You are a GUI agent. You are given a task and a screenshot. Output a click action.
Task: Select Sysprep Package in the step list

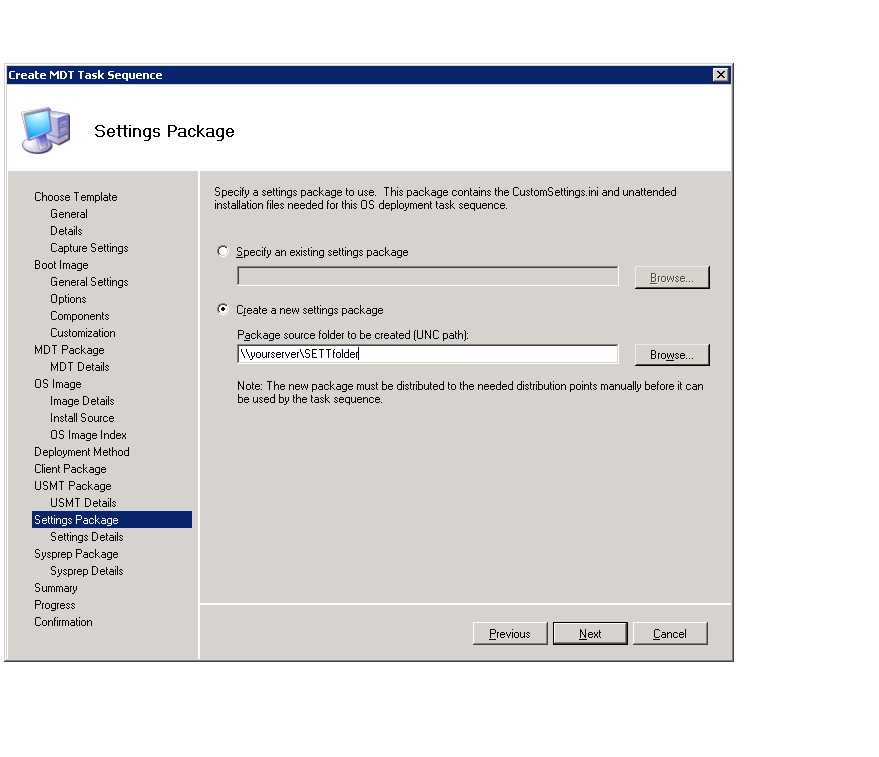coord(76,554)
